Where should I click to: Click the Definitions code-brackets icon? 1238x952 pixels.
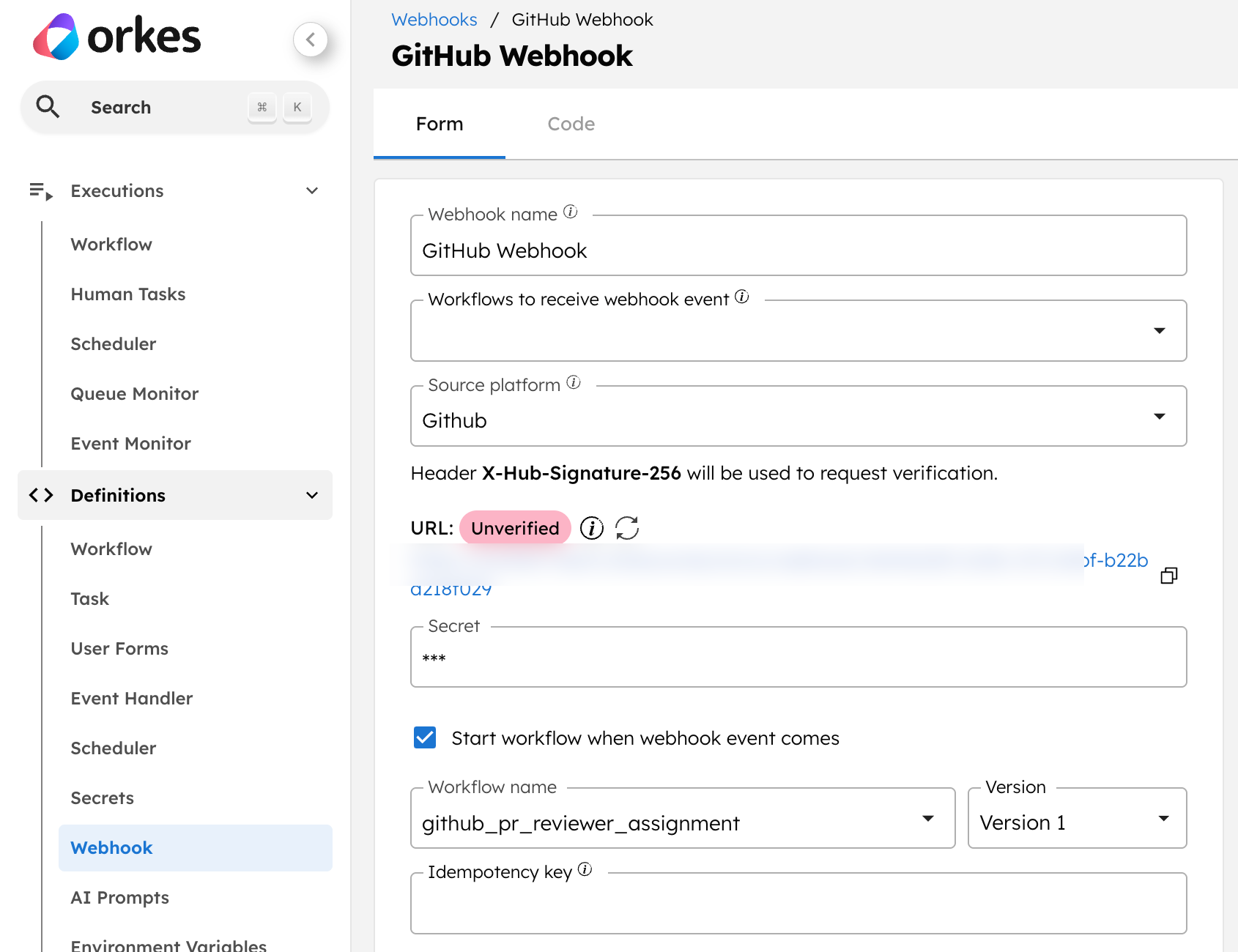click(x=41, y=496)
